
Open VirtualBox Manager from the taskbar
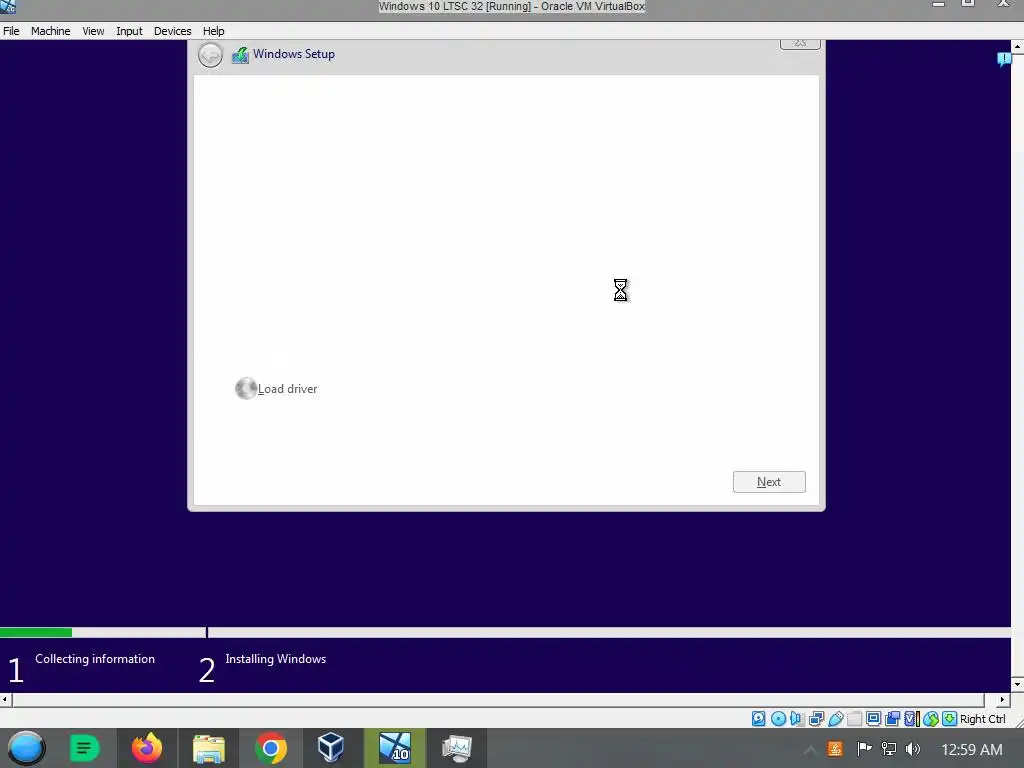330,748
